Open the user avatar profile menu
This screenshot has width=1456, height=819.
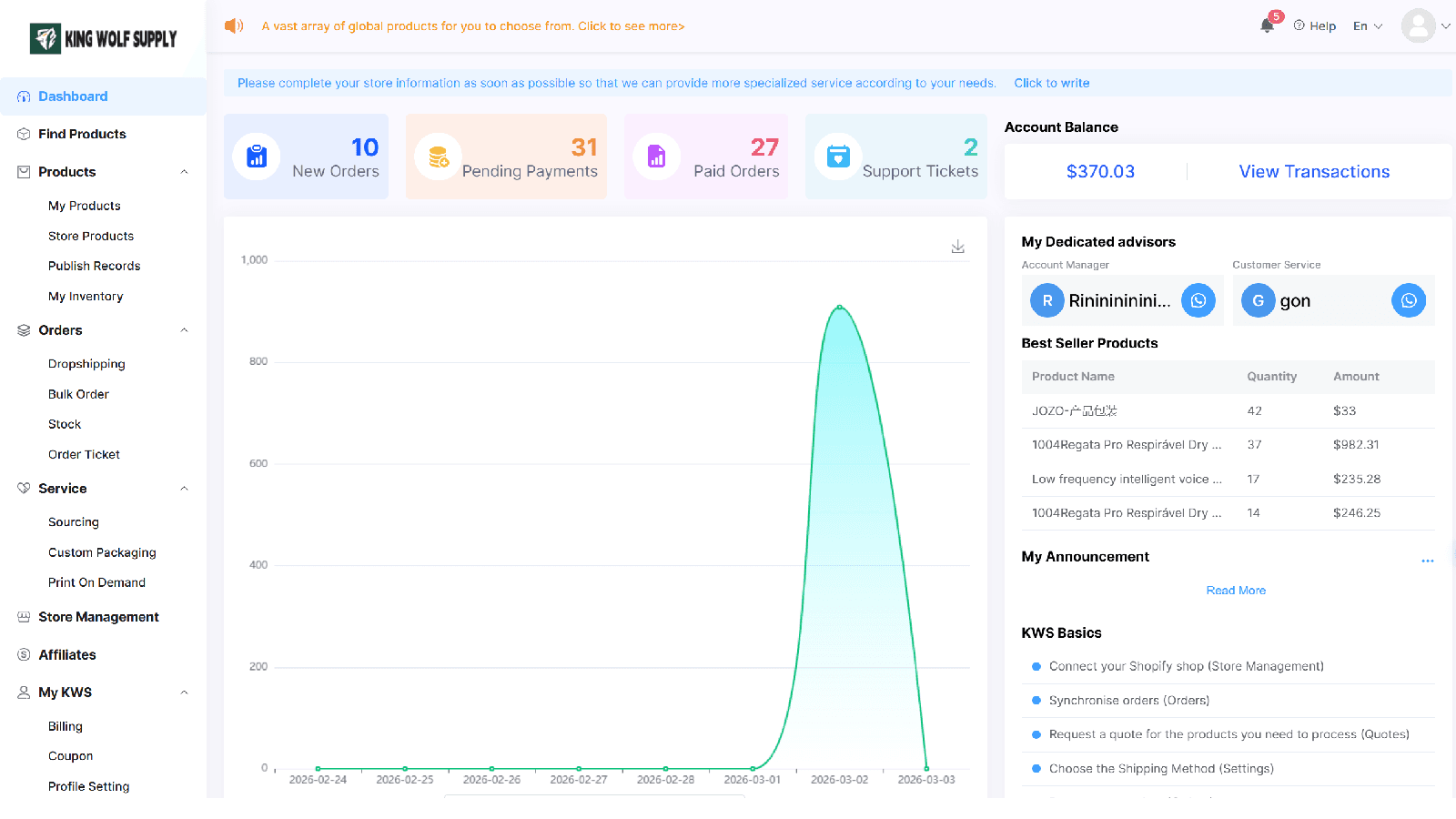coord(1418,25)
